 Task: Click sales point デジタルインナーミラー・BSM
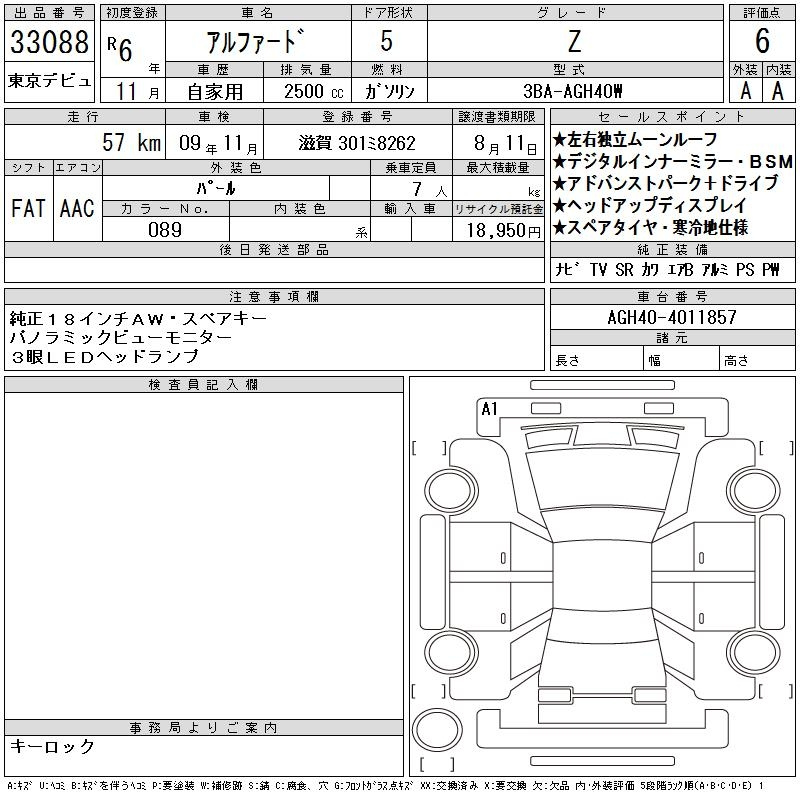point(673,162)
